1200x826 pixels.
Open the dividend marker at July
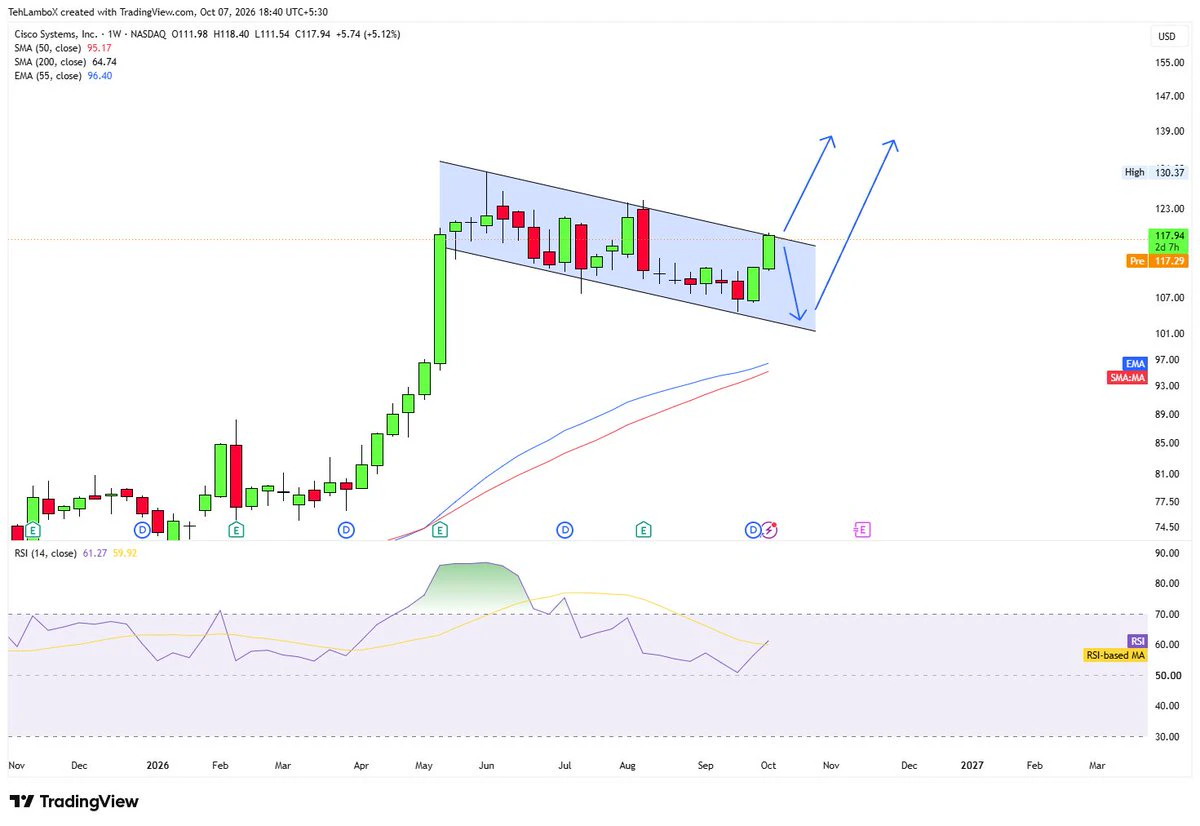(x=565, y=529)
